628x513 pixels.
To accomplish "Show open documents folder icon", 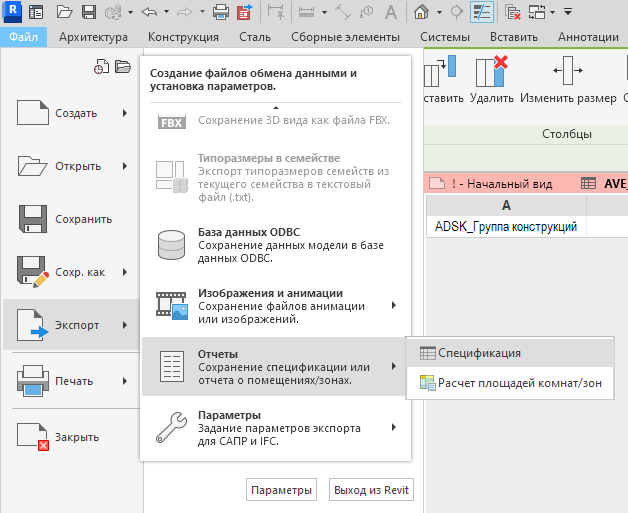I will coord(123,67).
